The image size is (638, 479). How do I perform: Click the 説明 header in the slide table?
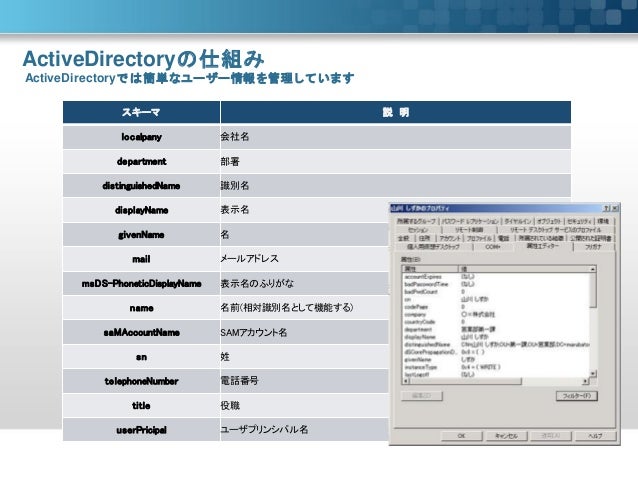tap(396, 112)
